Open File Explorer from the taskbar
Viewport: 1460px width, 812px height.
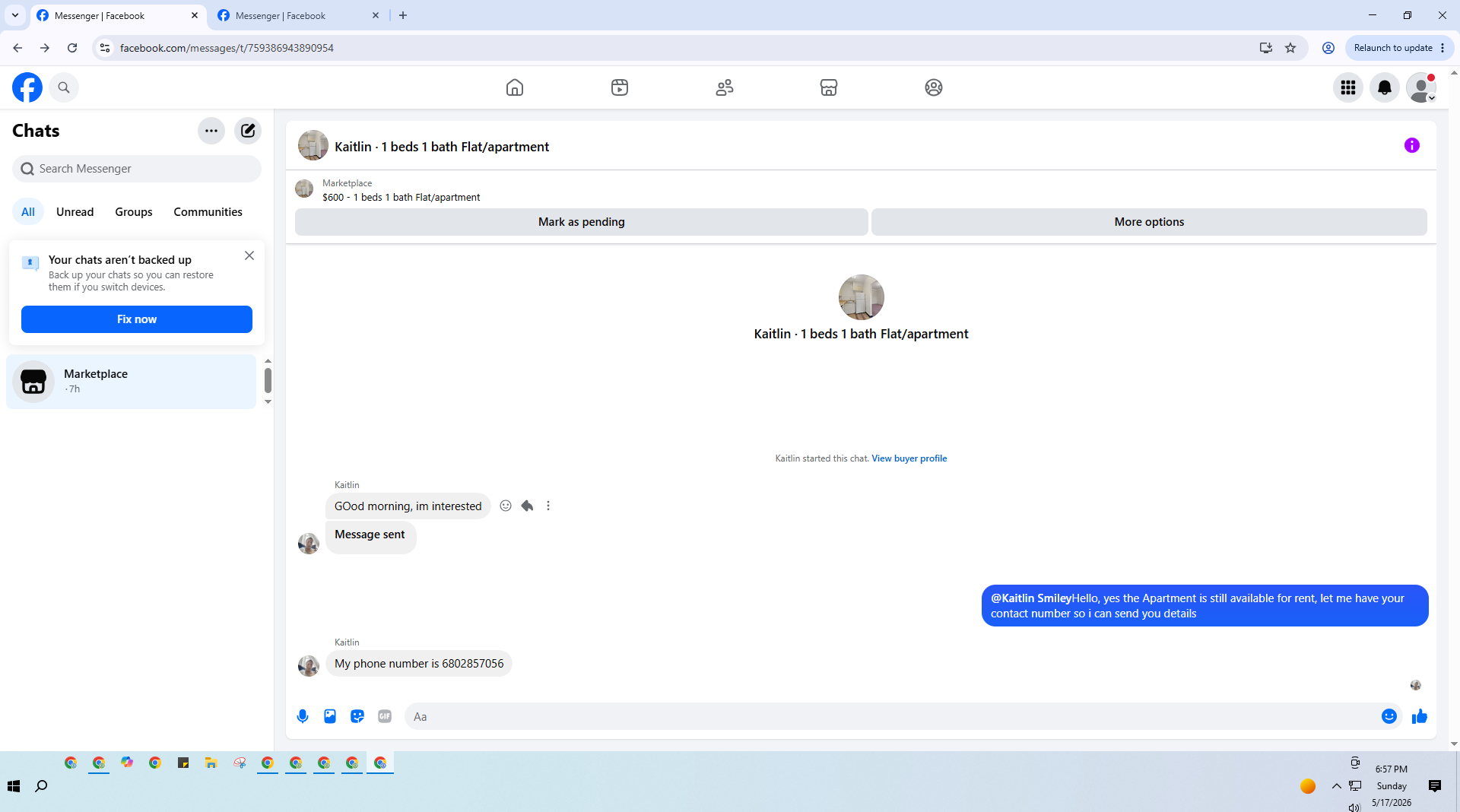coord(211,763)
